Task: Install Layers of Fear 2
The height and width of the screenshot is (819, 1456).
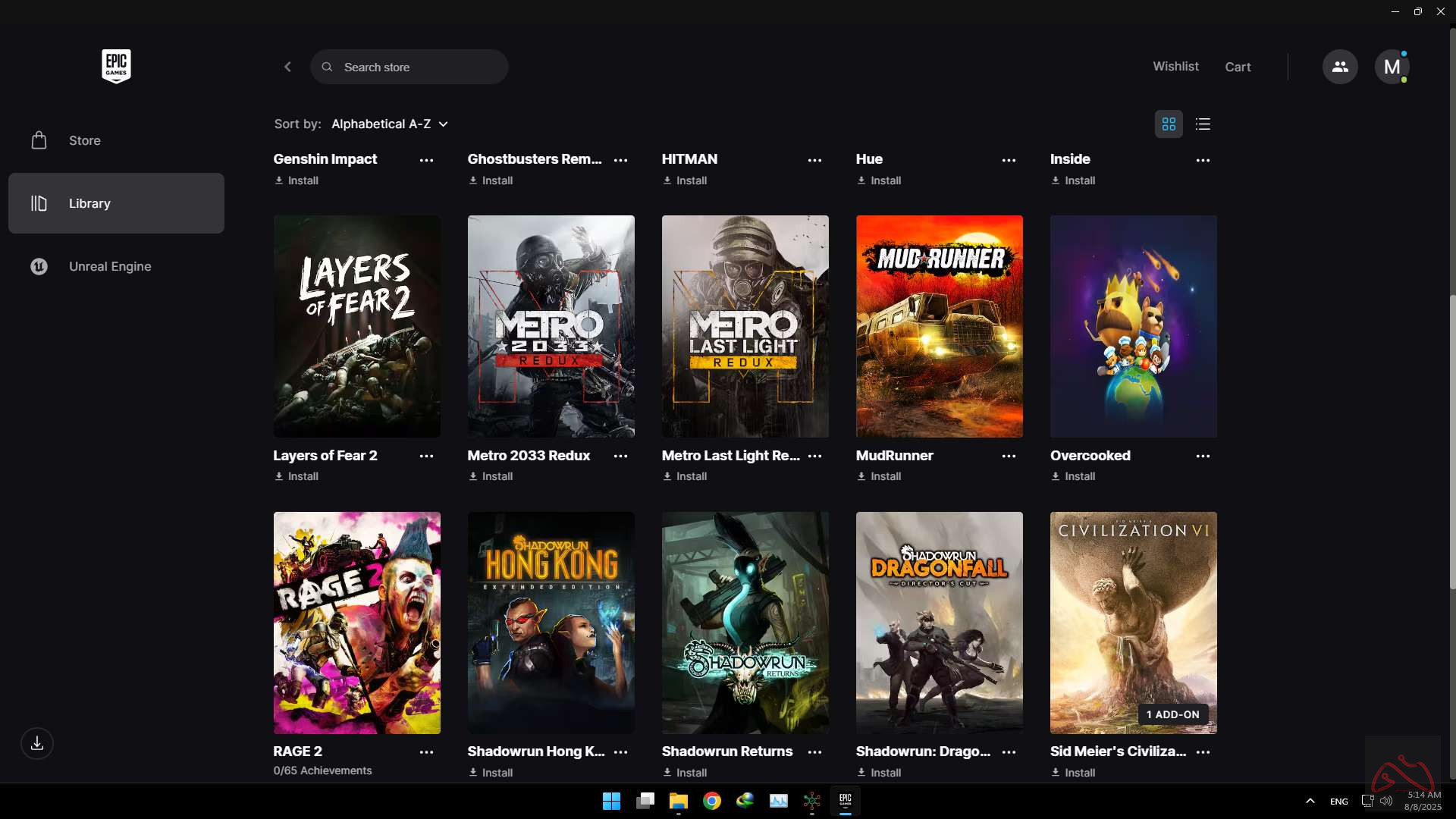Action: pos(297,476)
